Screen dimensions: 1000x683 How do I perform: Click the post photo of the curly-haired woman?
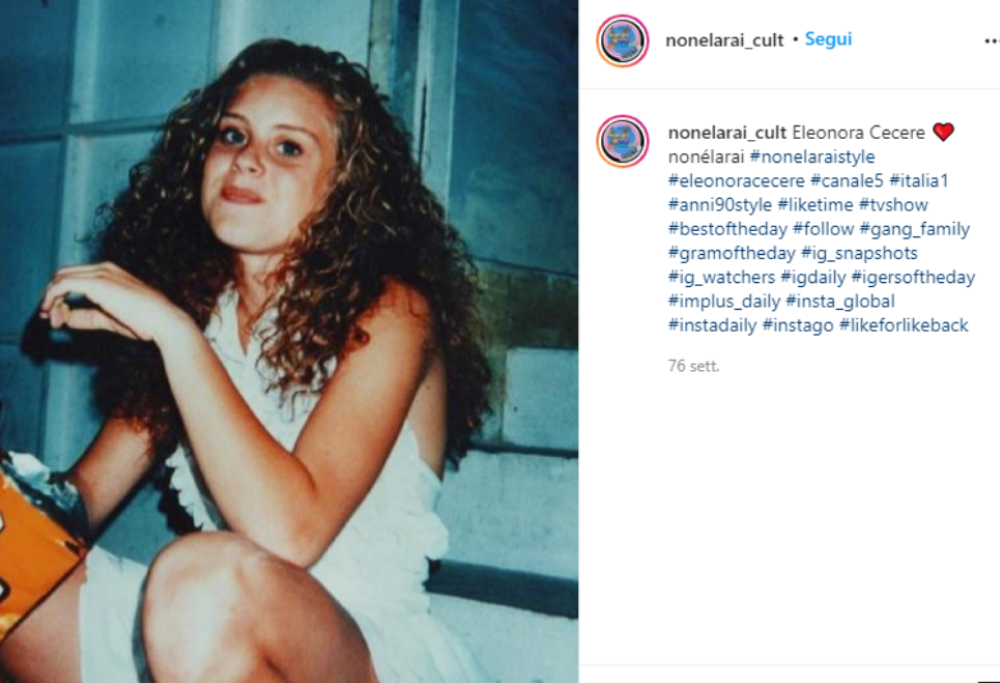[x=289, y=342]
